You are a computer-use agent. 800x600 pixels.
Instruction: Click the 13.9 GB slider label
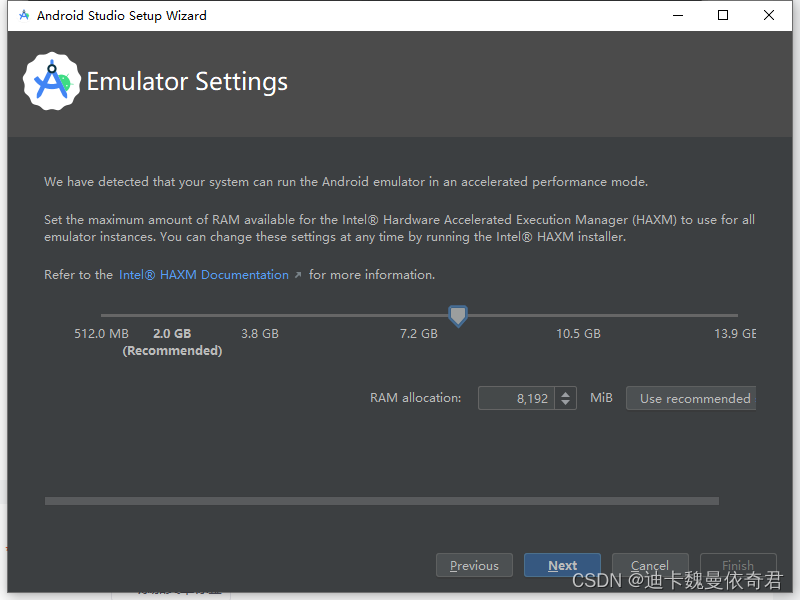[x=735, y=334]
